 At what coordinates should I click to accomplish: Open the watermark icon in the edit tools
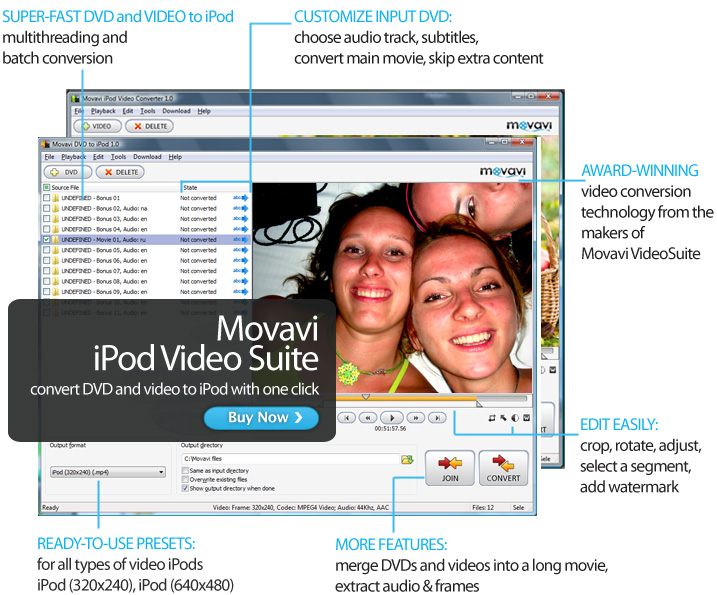pyautogui.click(x=526, y=417)
